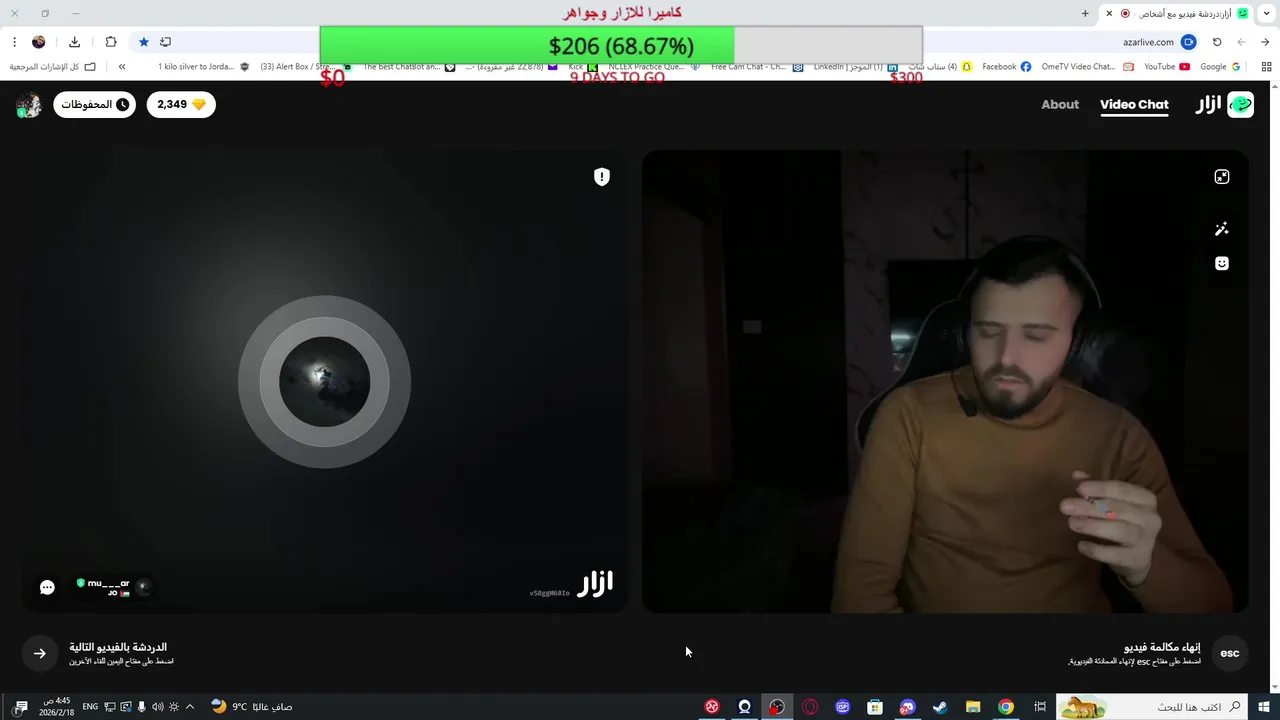Reload the page
The image size is (1280, 720).
pyautogui.click(x=1217, y=42)
